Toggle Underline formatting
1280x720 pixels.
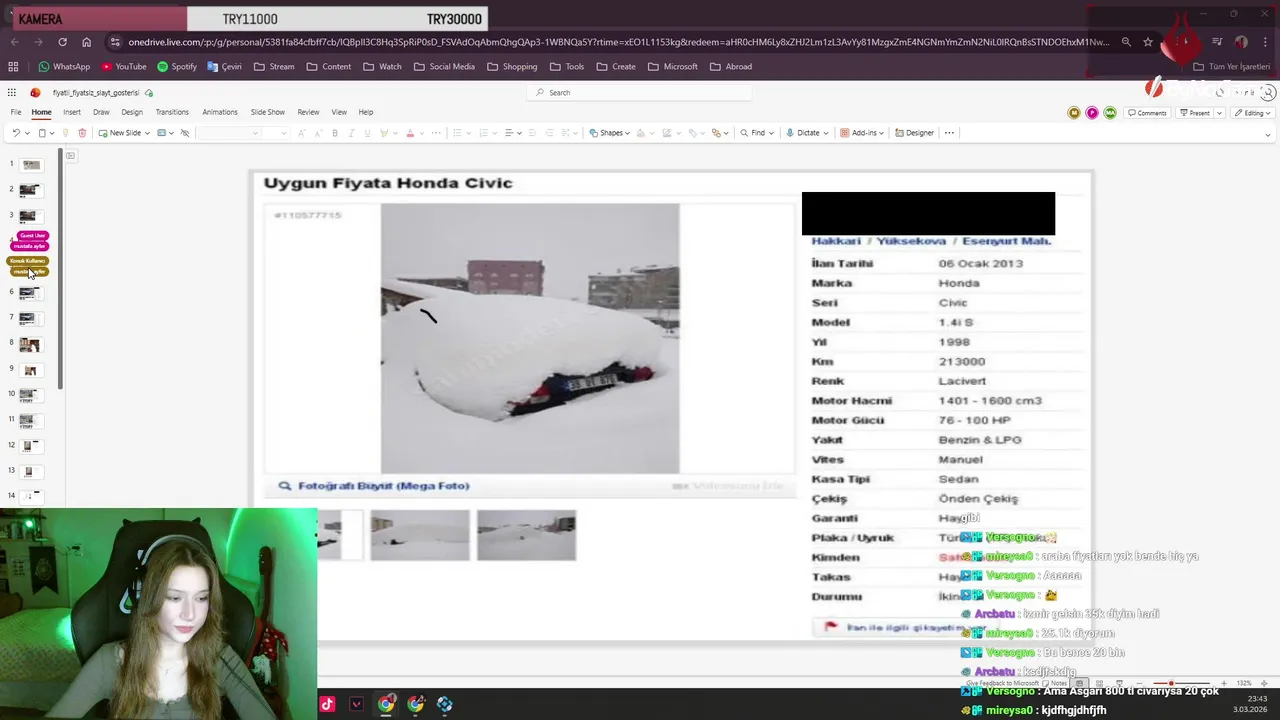(x=367, y=133)
